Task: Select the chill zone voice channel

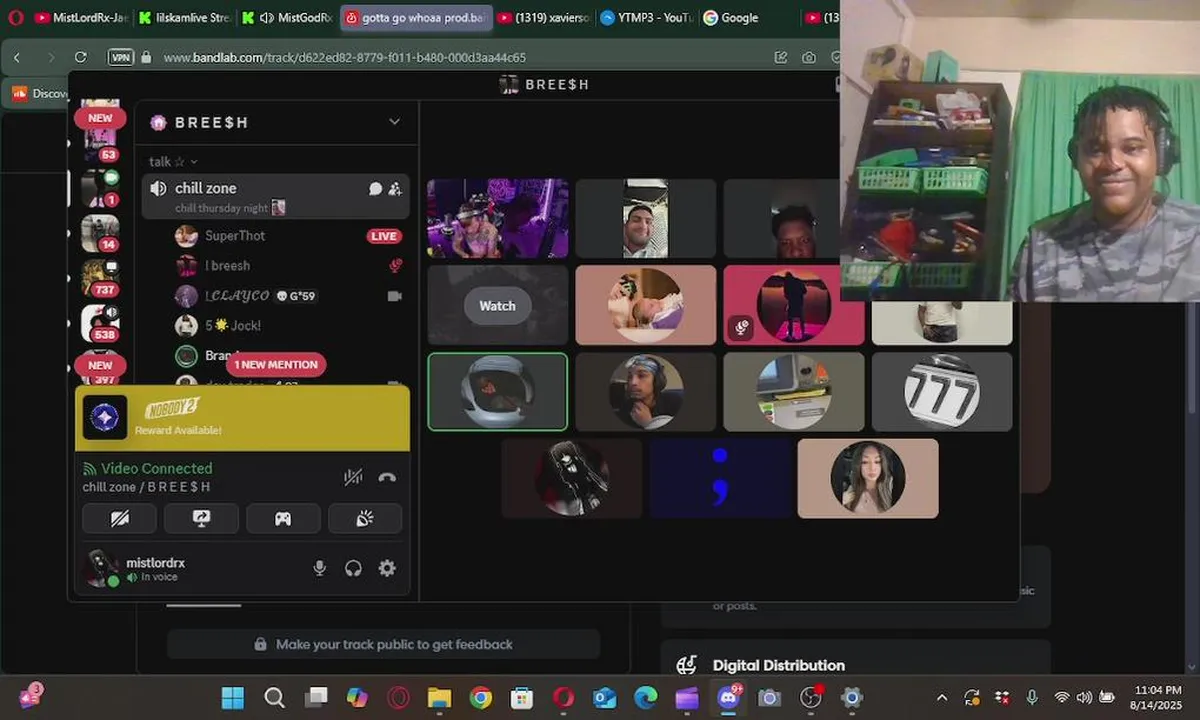Action: point(275,195)
